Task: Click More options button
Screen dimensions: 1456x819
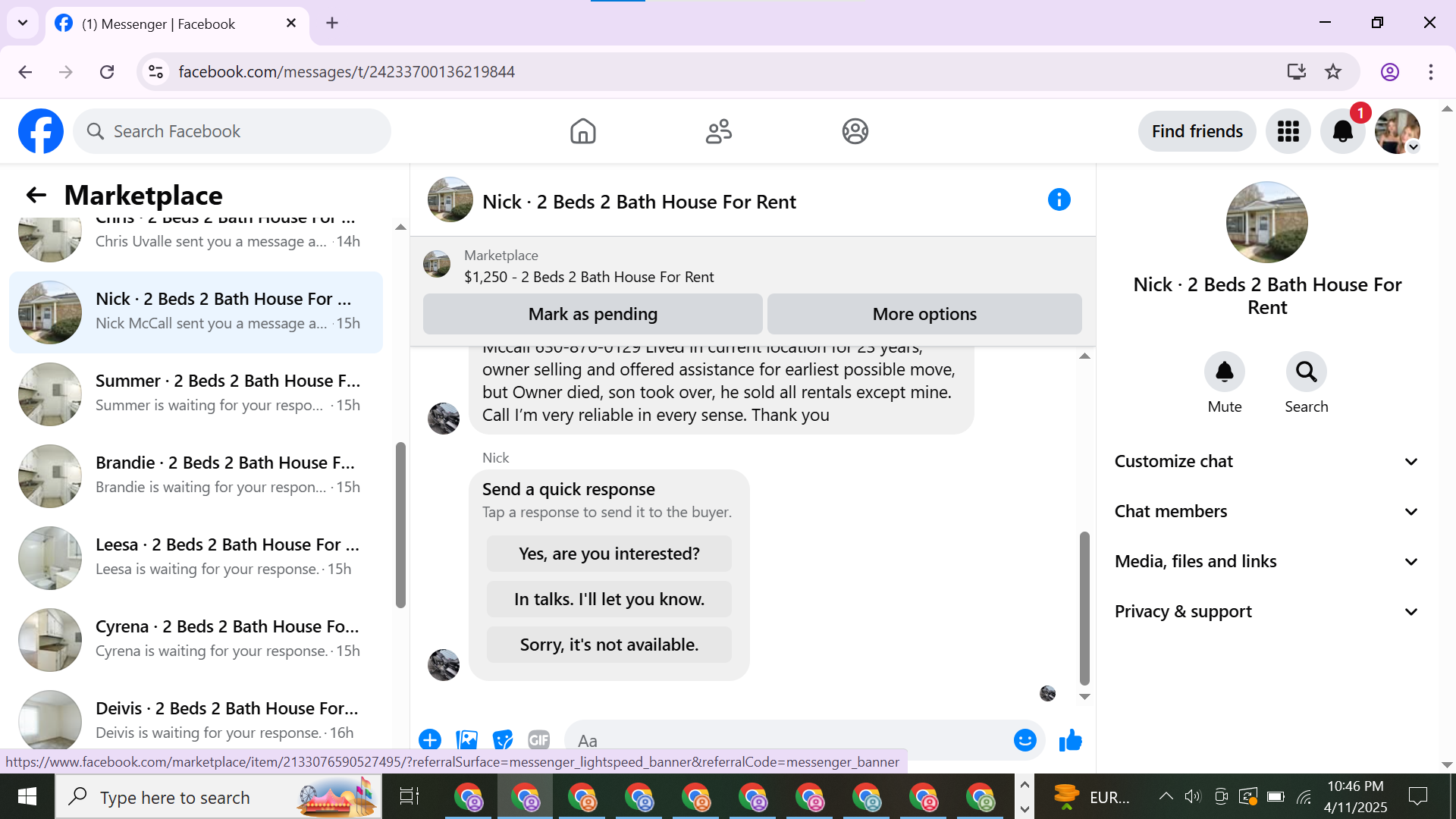Action: click(924, 314)
